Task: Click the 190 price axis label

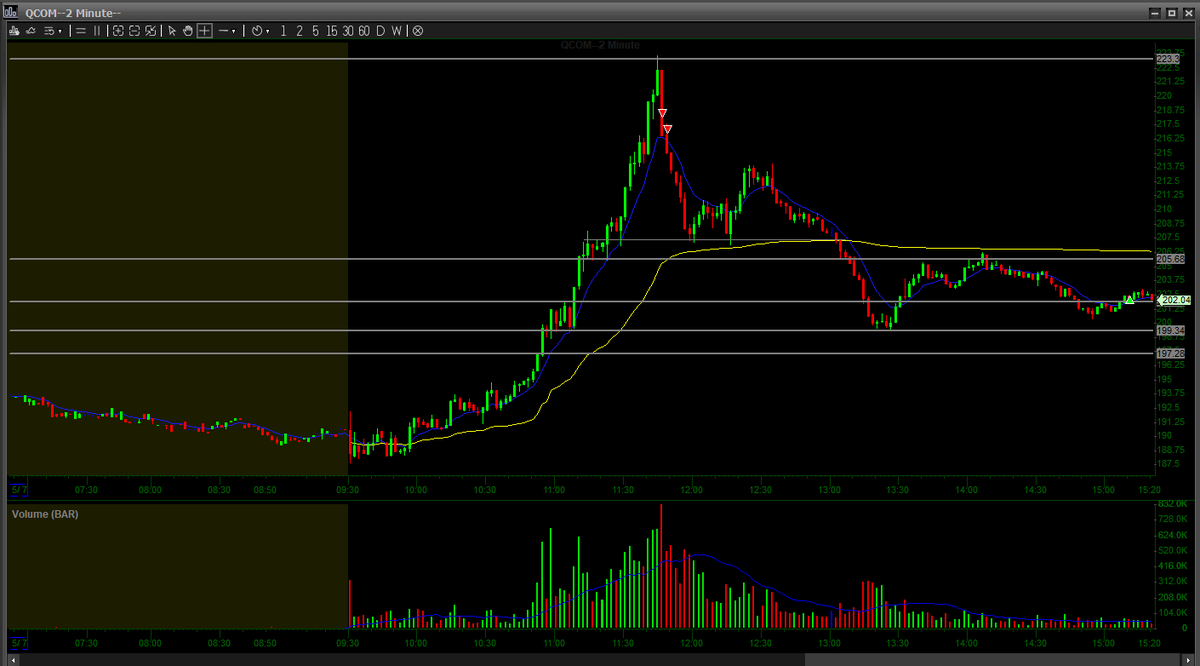Action: click(1163, 435)
